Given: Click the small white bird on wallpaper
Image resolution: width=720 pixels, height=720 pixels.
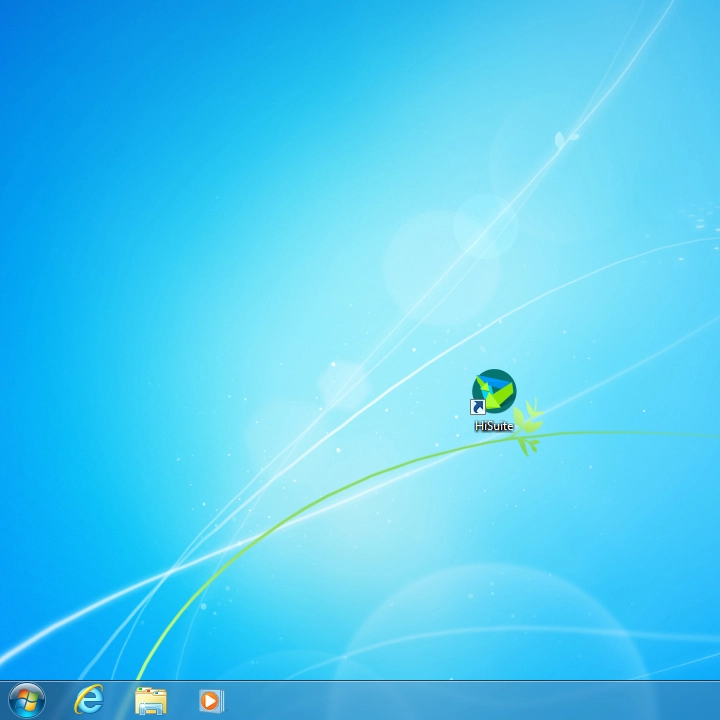Looking at the screenshot, I should point(566,136).
